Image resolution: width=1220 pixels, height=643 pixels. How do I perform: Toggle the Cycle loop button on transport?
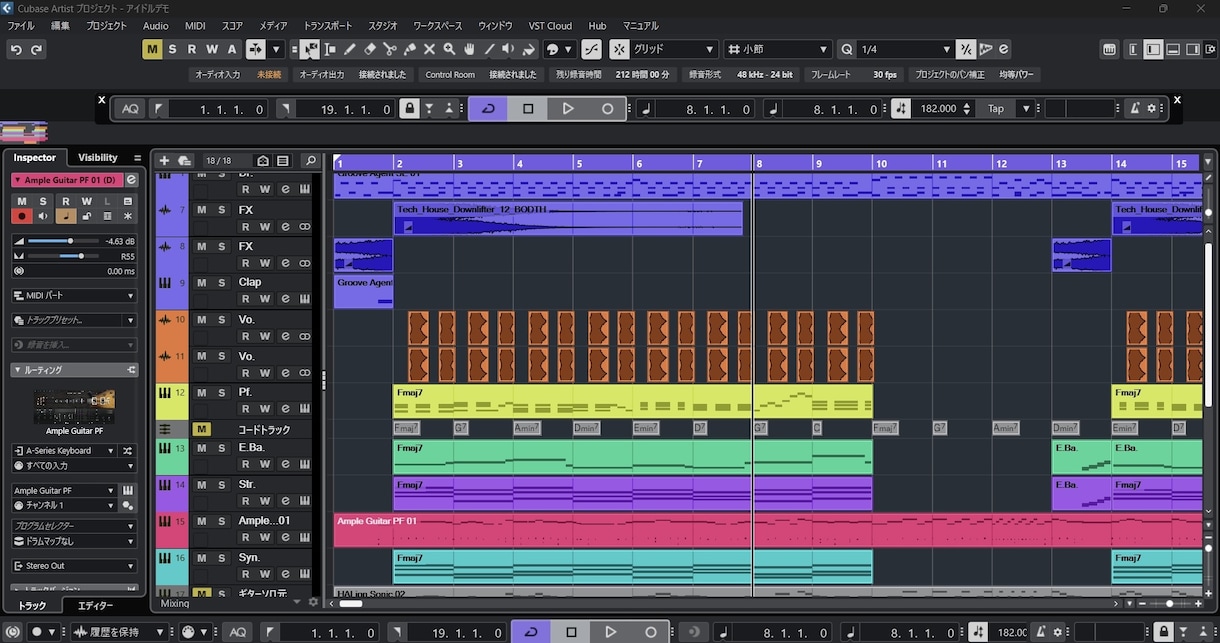488,109
